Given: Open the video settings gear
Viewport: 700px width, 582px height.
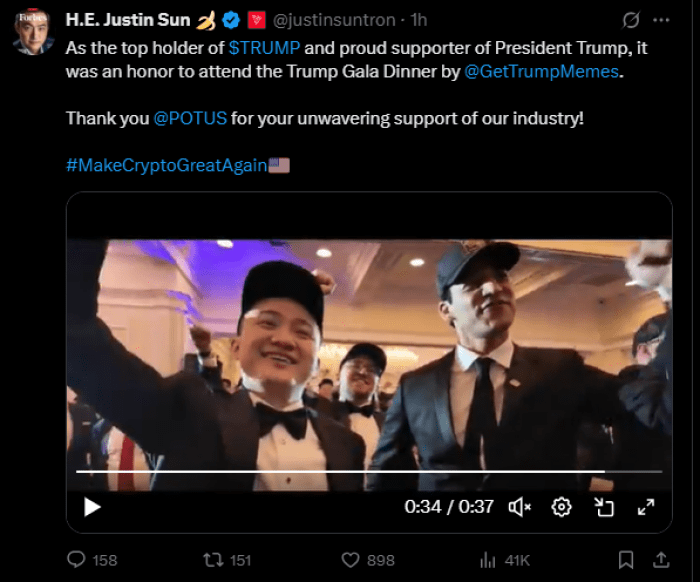Looking at the screenshot, I should pos(561,507).
